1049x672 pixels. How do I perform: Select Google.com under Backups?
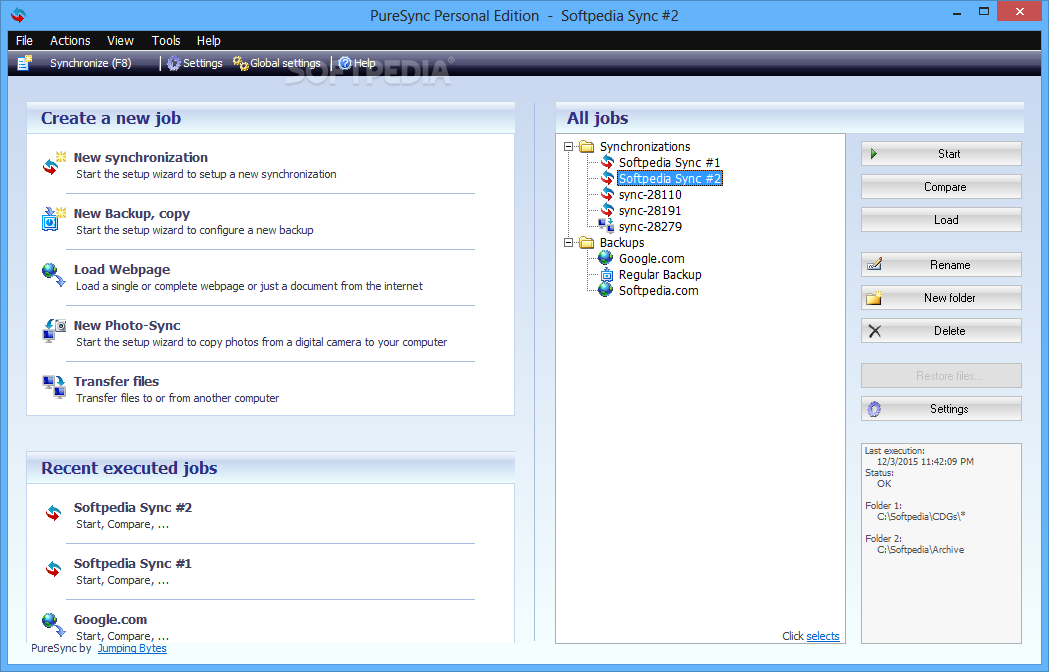pos(651,258)
